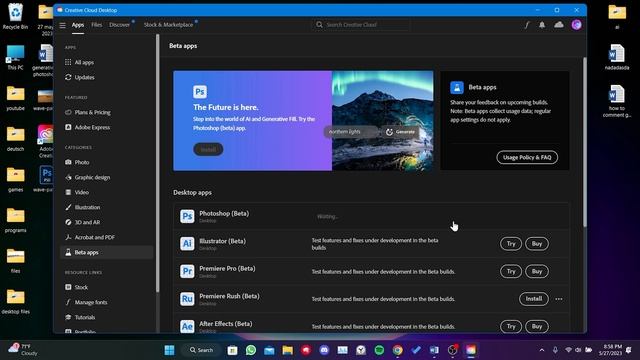Open Creative Cloud taskbar icon
The width and height of the screenshot is (640, 360).
tap(471, 350)
